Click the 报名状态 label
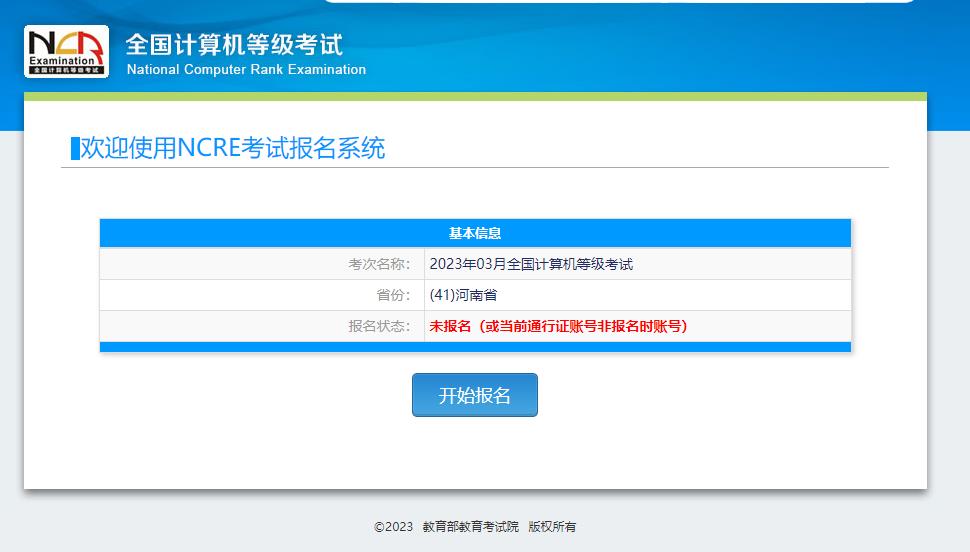Image resolution: width=970 pixels, height=552 pixels. tap(379, 326)
